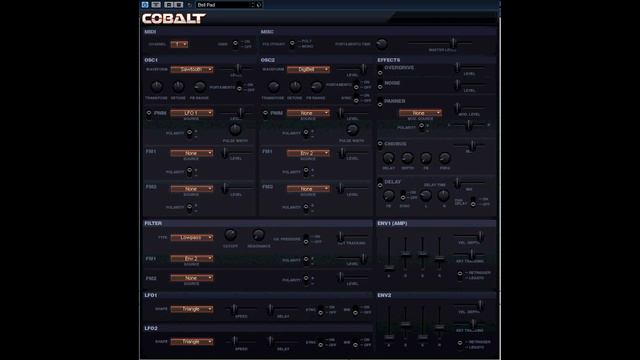Click the Overdrive Level slider
Screen dimensions: 640x360
tap(469, 67)
